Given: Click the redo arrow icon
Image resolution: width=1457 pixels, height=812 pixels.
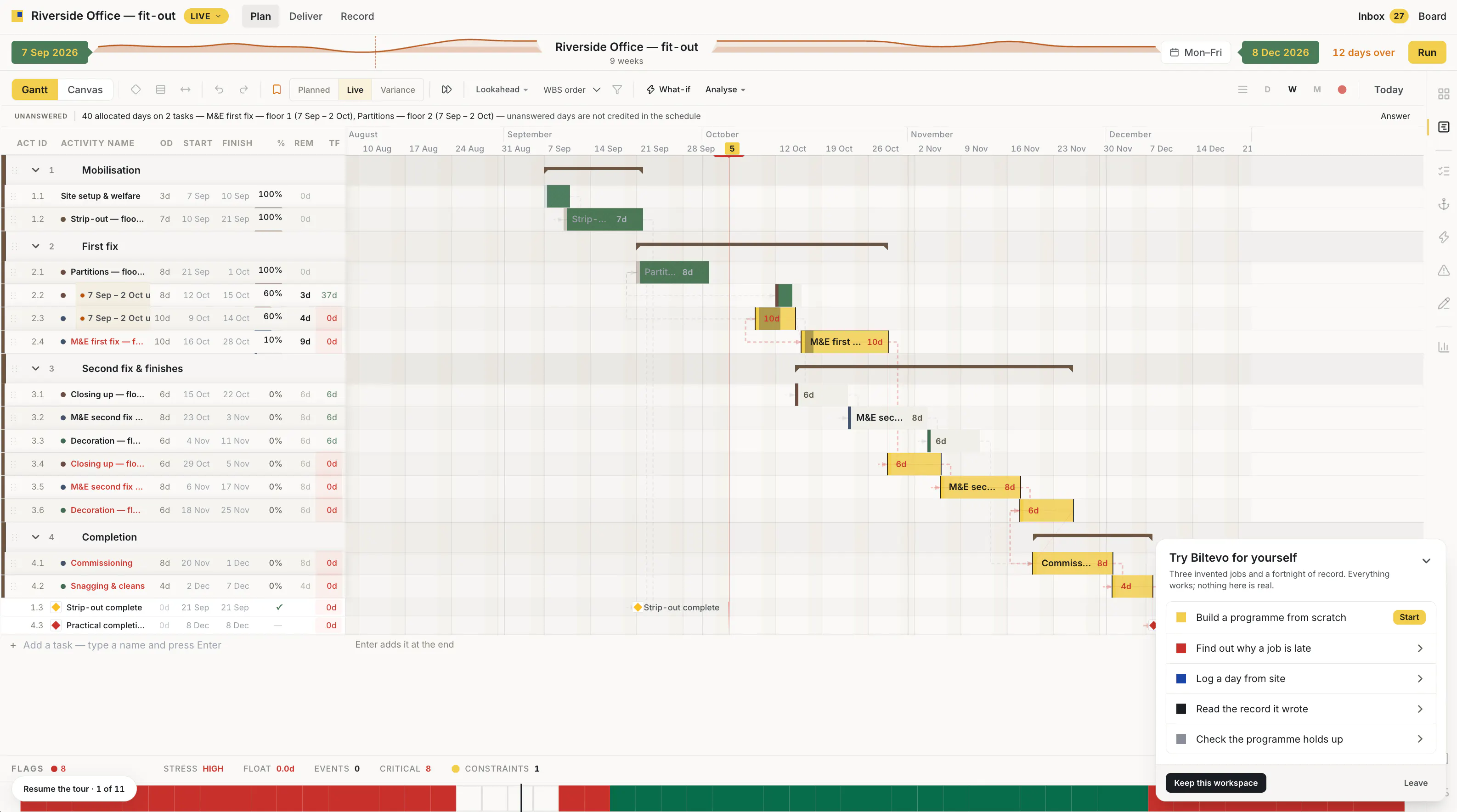Looking at the screenshot, I should 244,90.
